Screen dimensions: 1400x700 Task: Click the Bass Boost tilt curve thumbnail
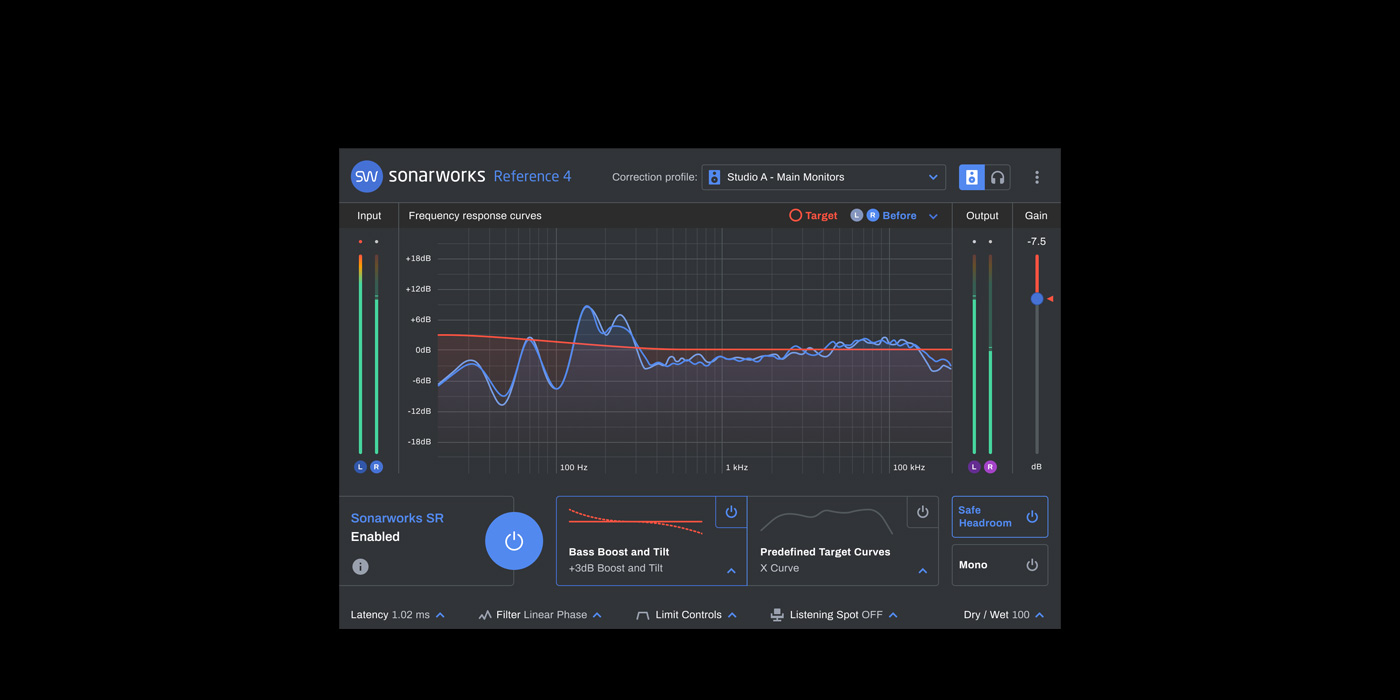coord(636,521)
